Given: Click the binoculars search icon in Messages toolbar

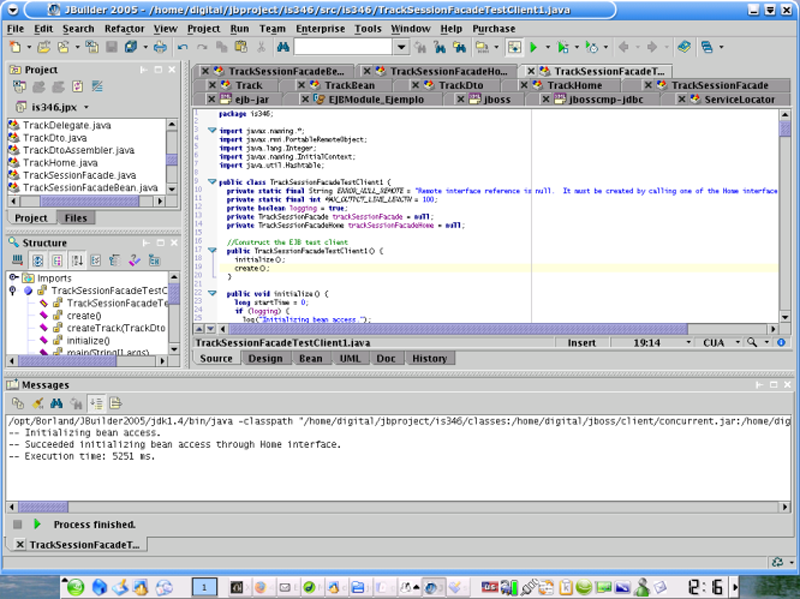Looking at the screenshot, I should (58, 403).
